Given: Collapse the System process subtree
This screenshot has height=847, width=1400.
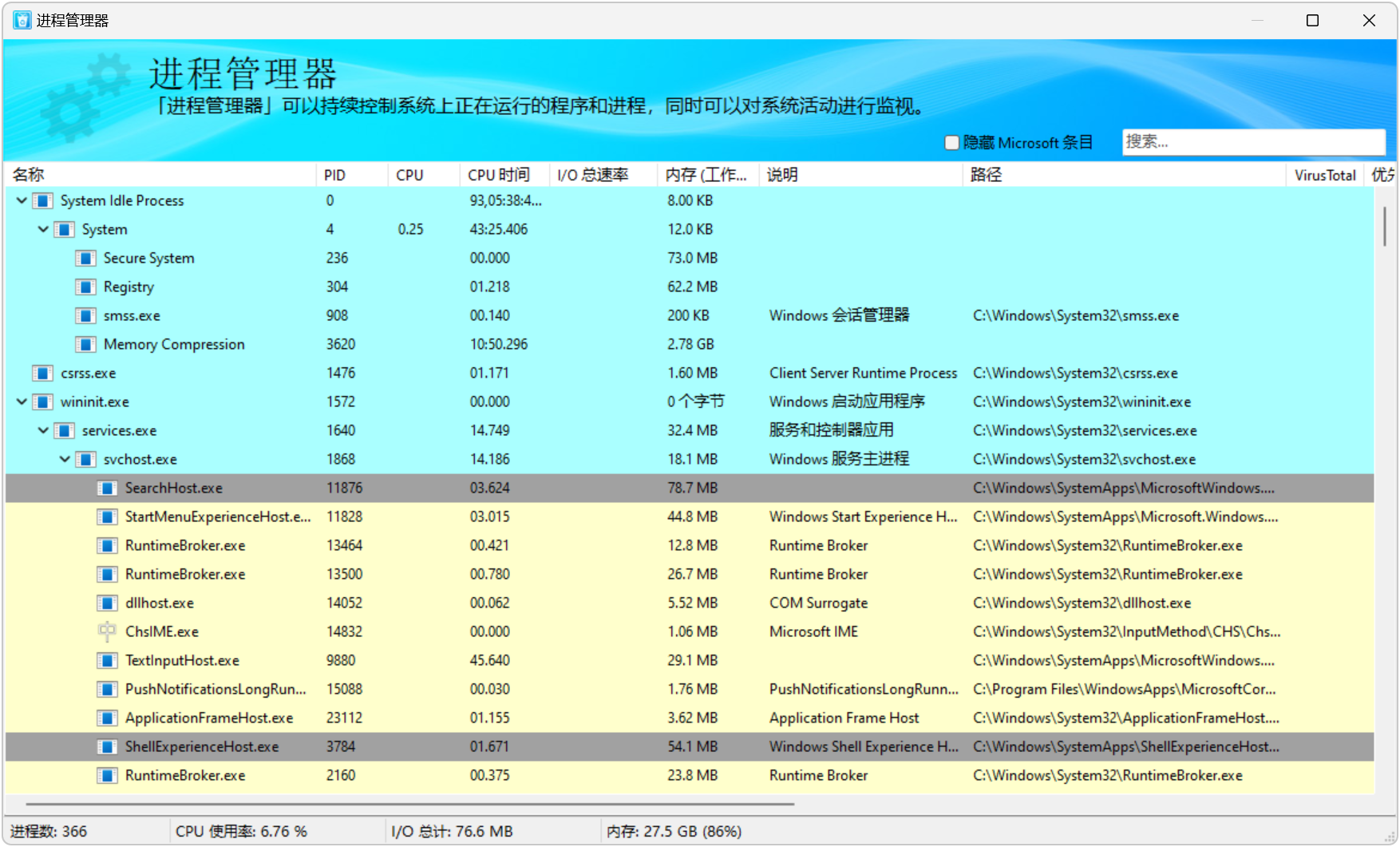Looking at the screenshot, I should coord(43,229).
